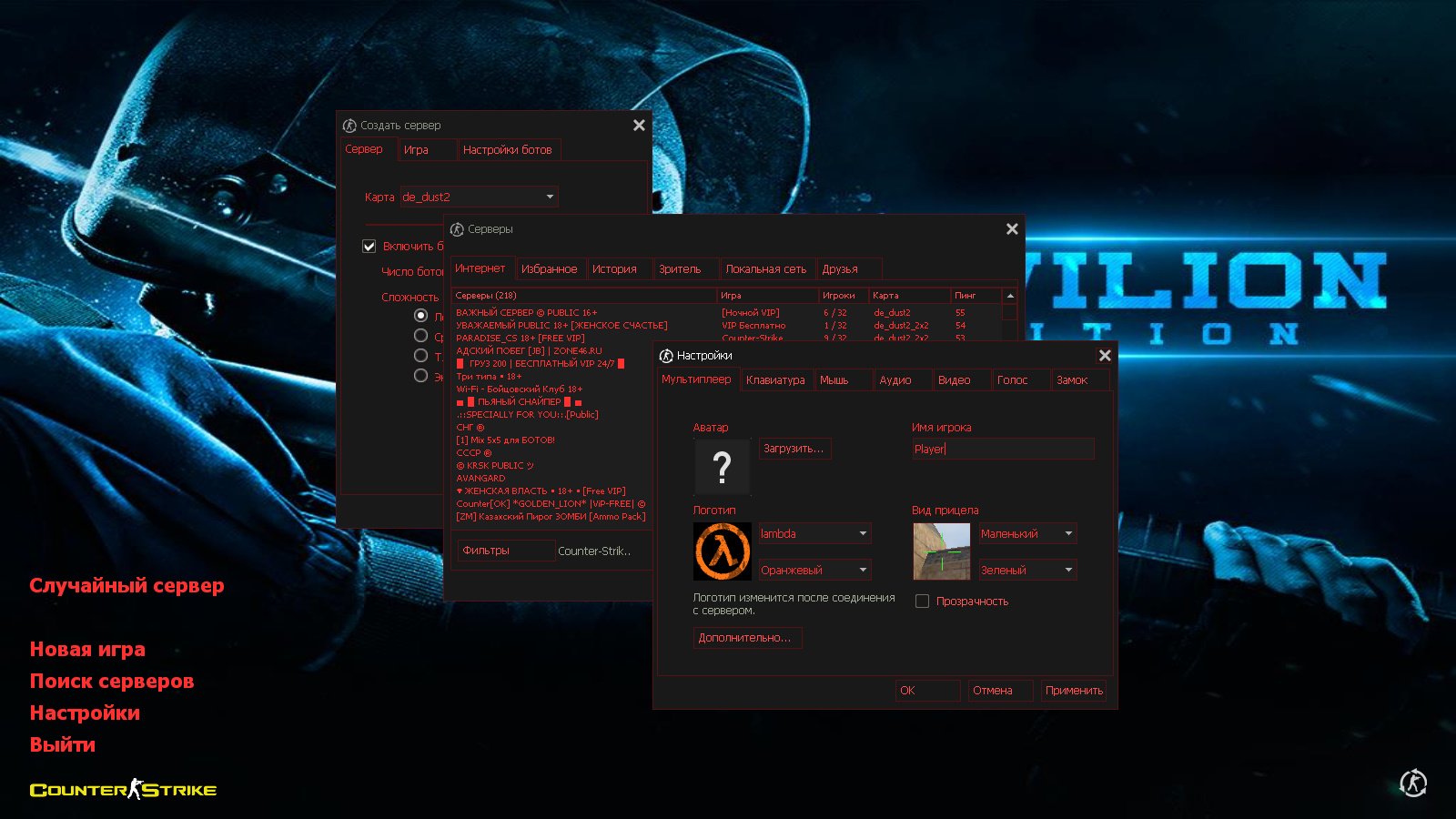Switch to the Клавиатура tab
The image size is (1456, 819).
[775, 380]
